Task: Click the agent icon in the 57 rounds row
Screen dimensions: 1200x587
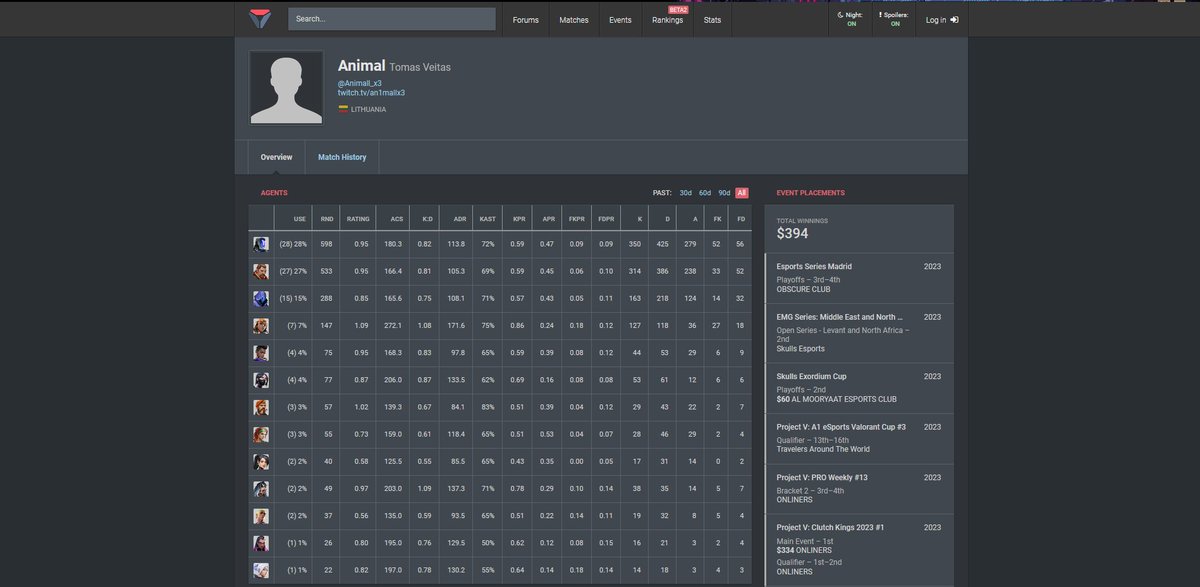Action: pos(261,407)
